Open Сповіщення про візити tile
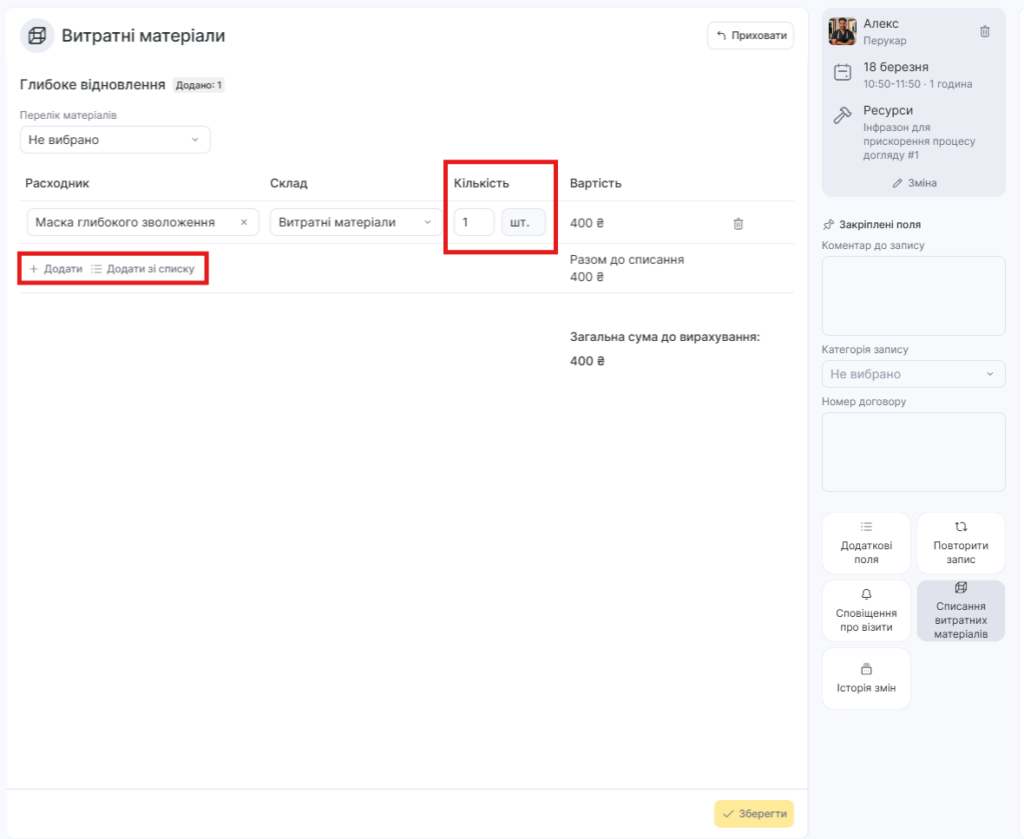Screen dimensions: 1024x839 point(866,611)
